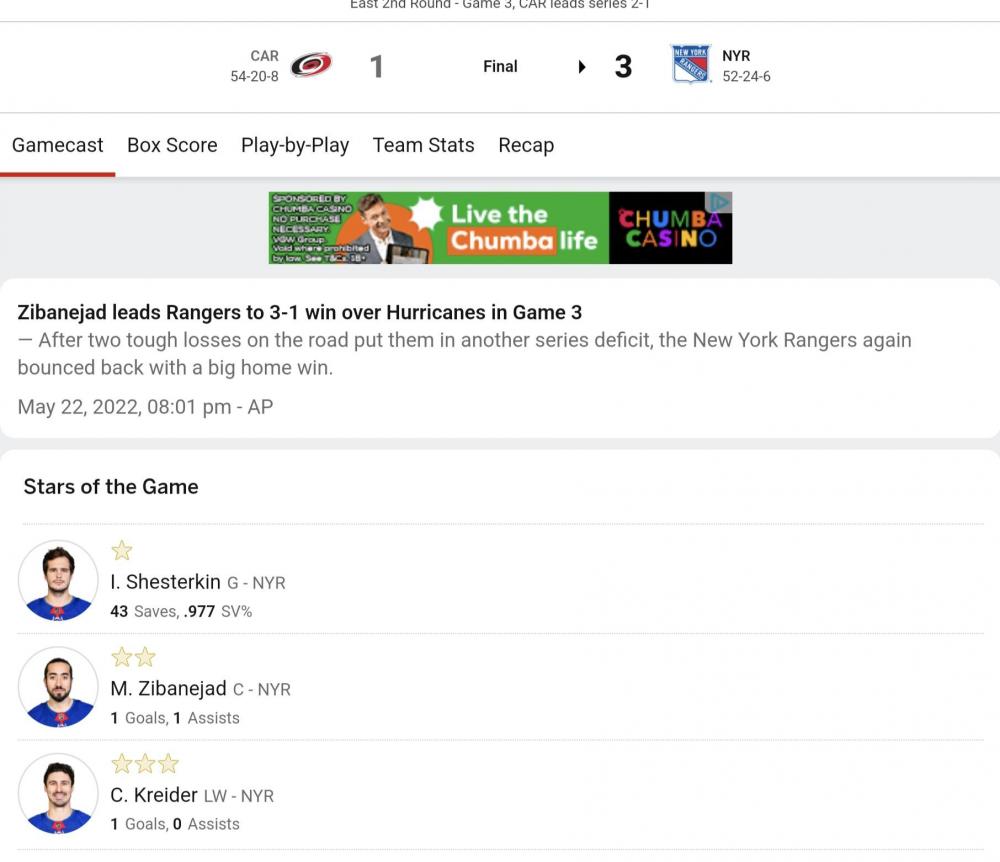Click the New York Rangers team logo
1000x862 pixels.
pos(690,65)
